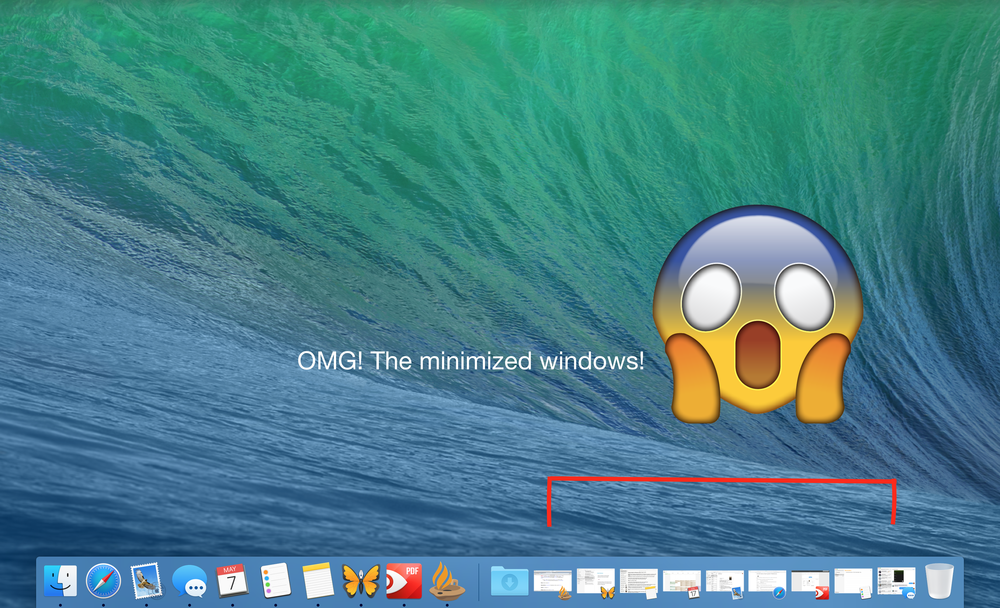Restore the minimized Reminders window
This screenshot has height=608, width=1000.
[x=853, y=582]
